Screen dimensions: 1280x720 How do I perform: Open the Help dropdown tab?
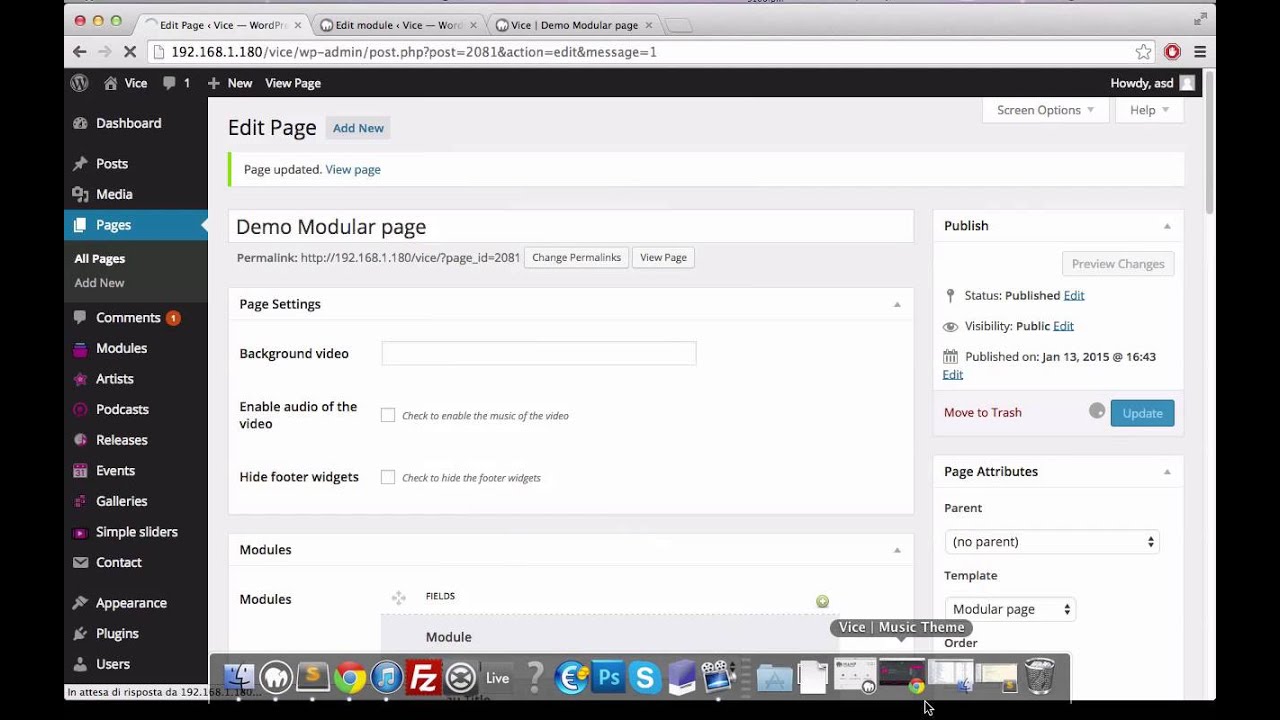pos(1149,110)
